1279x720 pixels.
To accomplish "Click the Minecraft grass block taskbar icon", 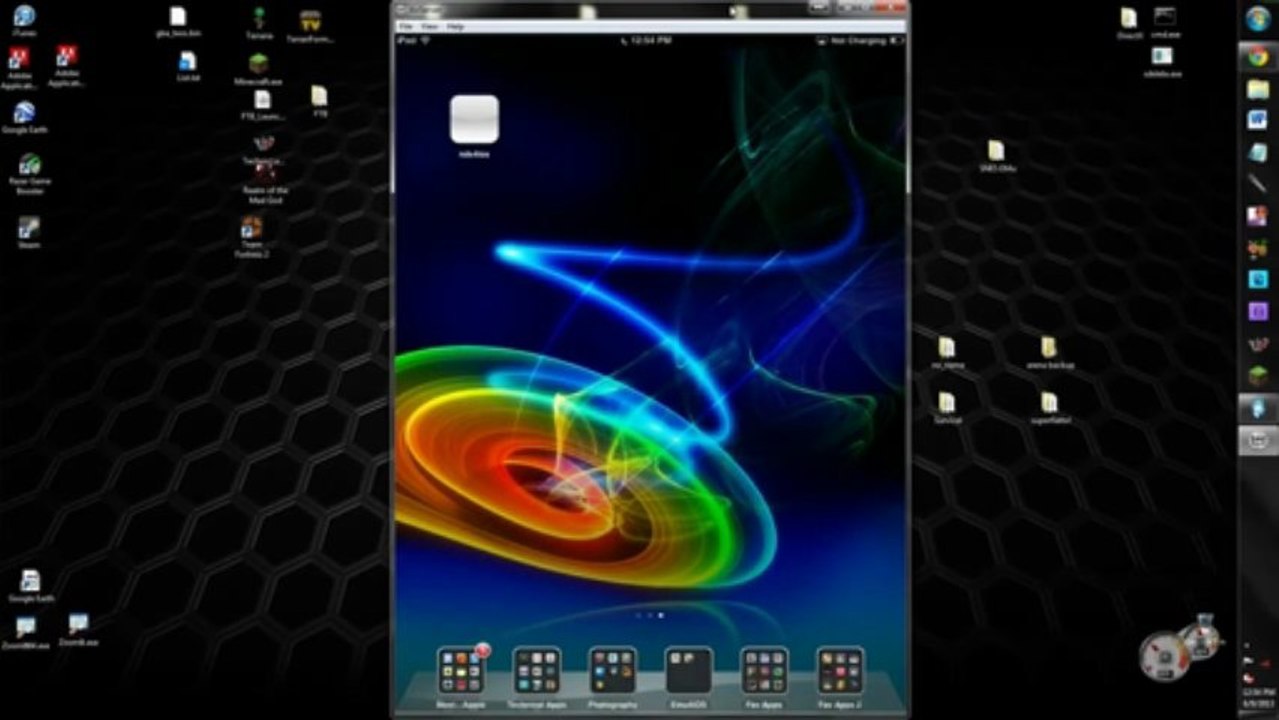I will coord(1258,376).
